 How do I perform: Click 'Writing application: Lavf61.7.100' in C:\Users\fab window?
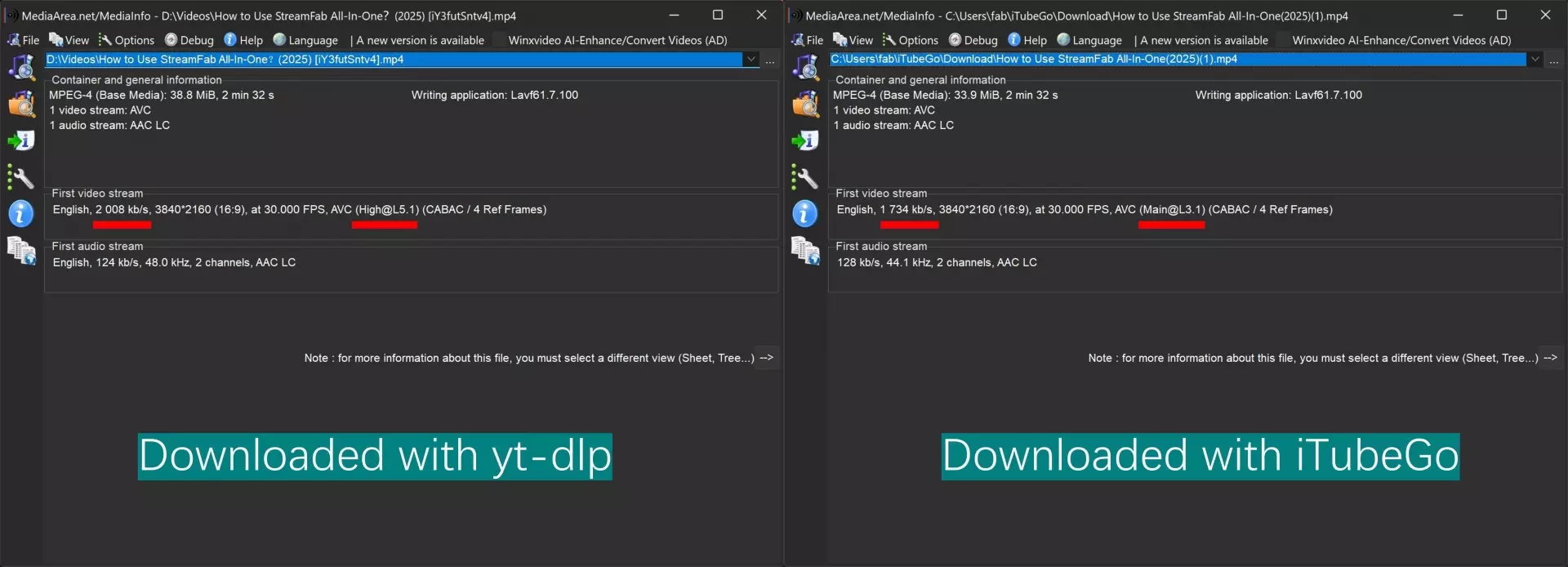(1279, 96)
